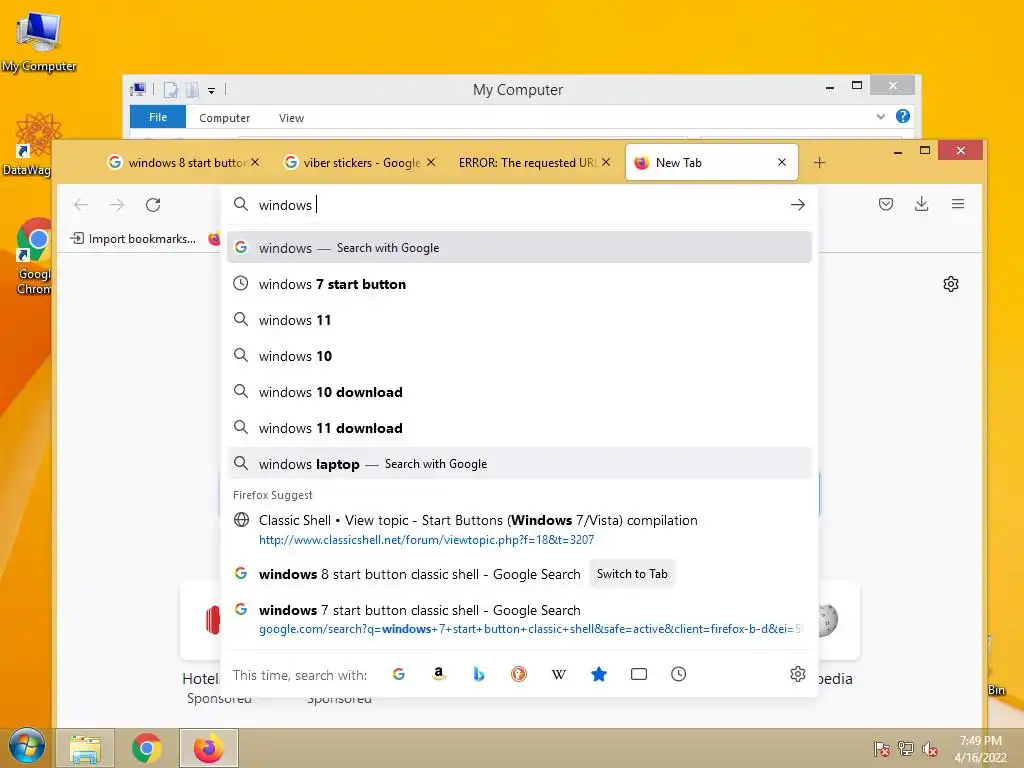Viewport: 1024px width, 768px height.
Task: Click the Properties icon in My Computer title bar
Action: pos(170,90)
